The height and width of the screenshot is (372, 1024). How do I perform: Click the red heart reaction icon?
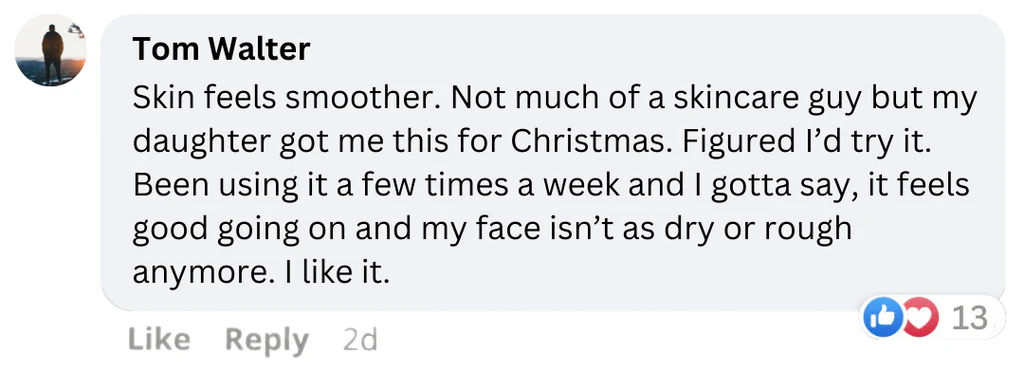pyautogui.click(x=919, y=317)
